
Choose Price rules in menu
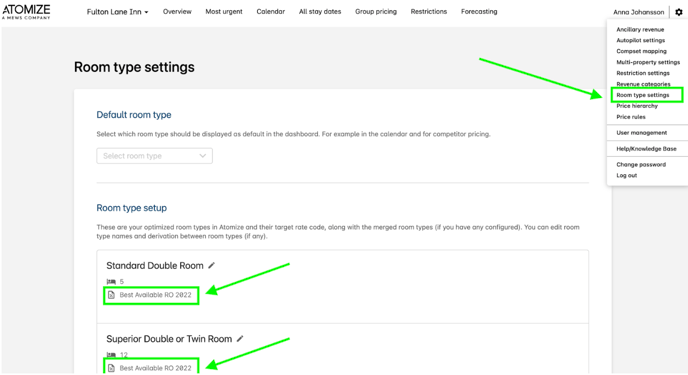pyautogui.click(x=631, y=117)
